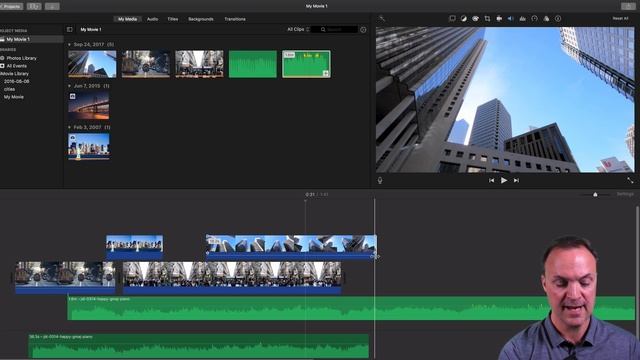Open browser settings gear beside search

pos(363,30)
